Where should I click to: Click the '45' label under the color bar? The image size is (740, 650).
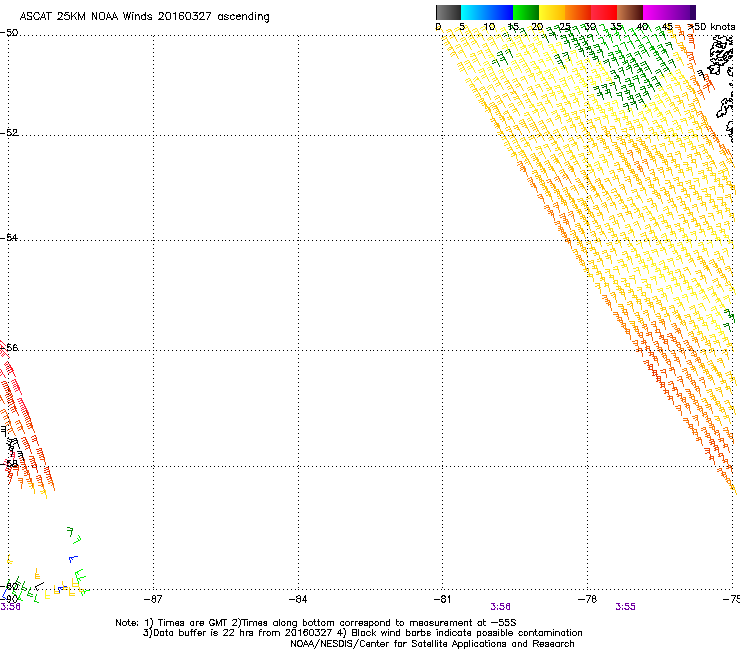pos(667,26)
